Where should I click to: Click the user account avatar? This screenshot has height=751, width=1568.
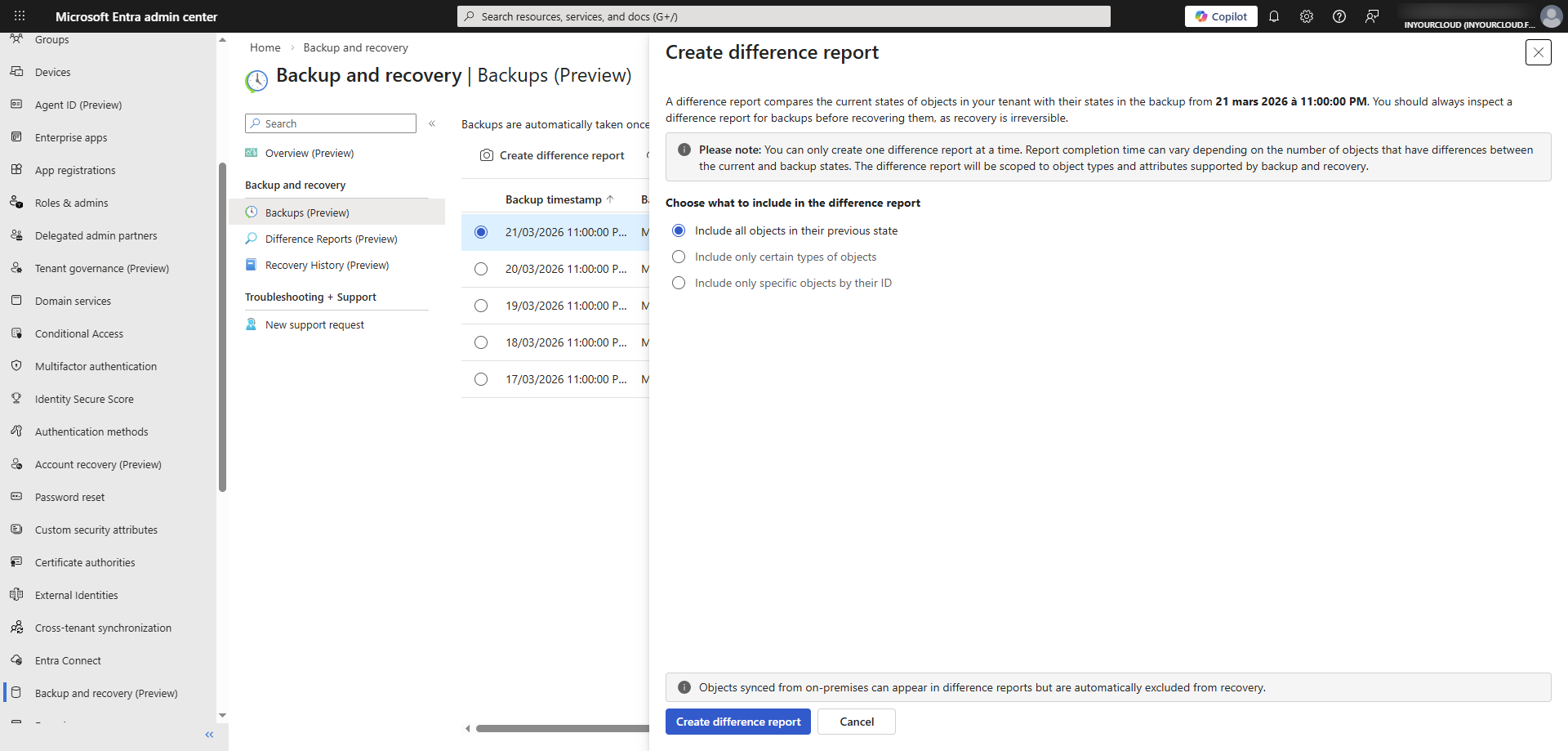point(1551,16)
